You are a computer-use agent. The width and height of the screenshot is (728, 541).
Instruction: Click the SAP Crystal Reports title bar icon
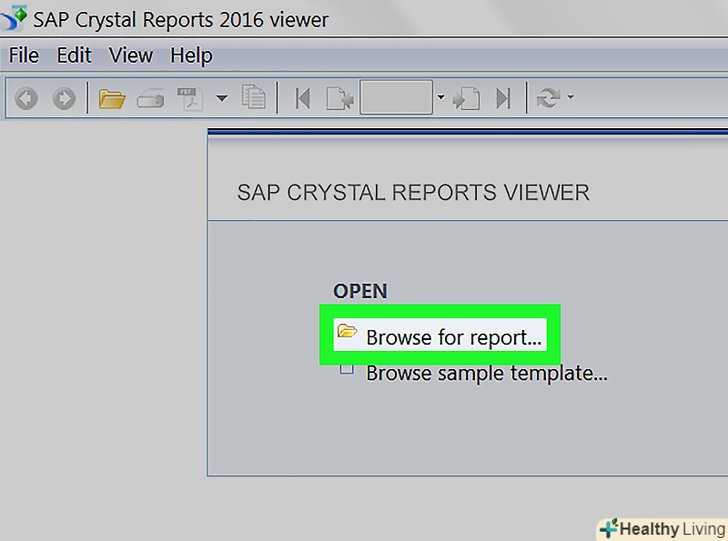click(14, 19)
